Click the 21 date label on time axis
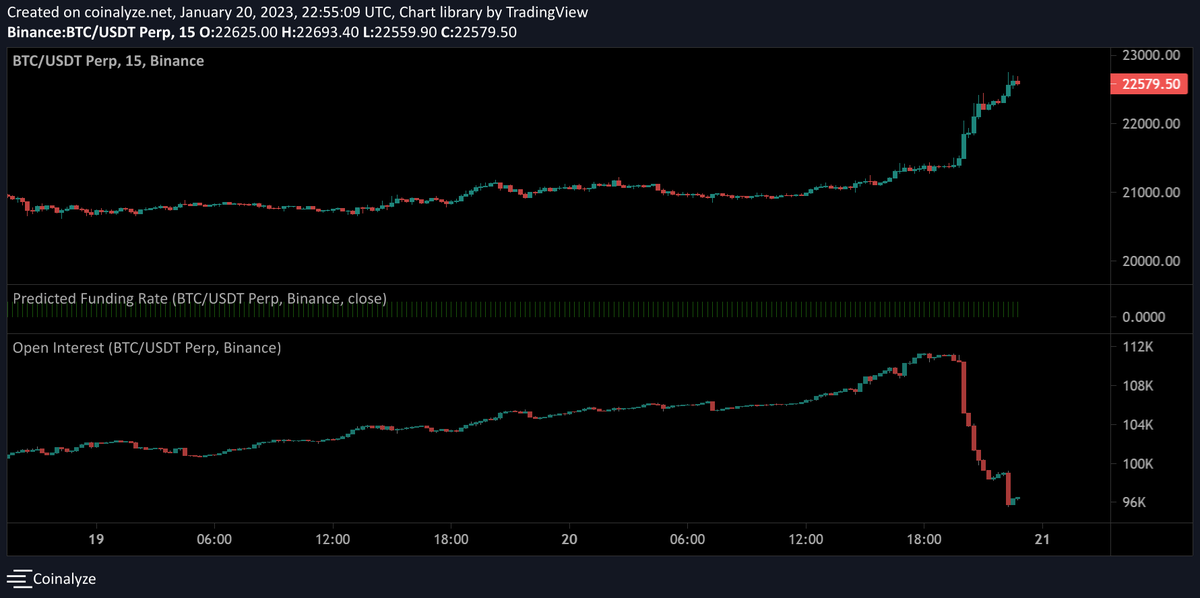 click(x=1041, y=538)
